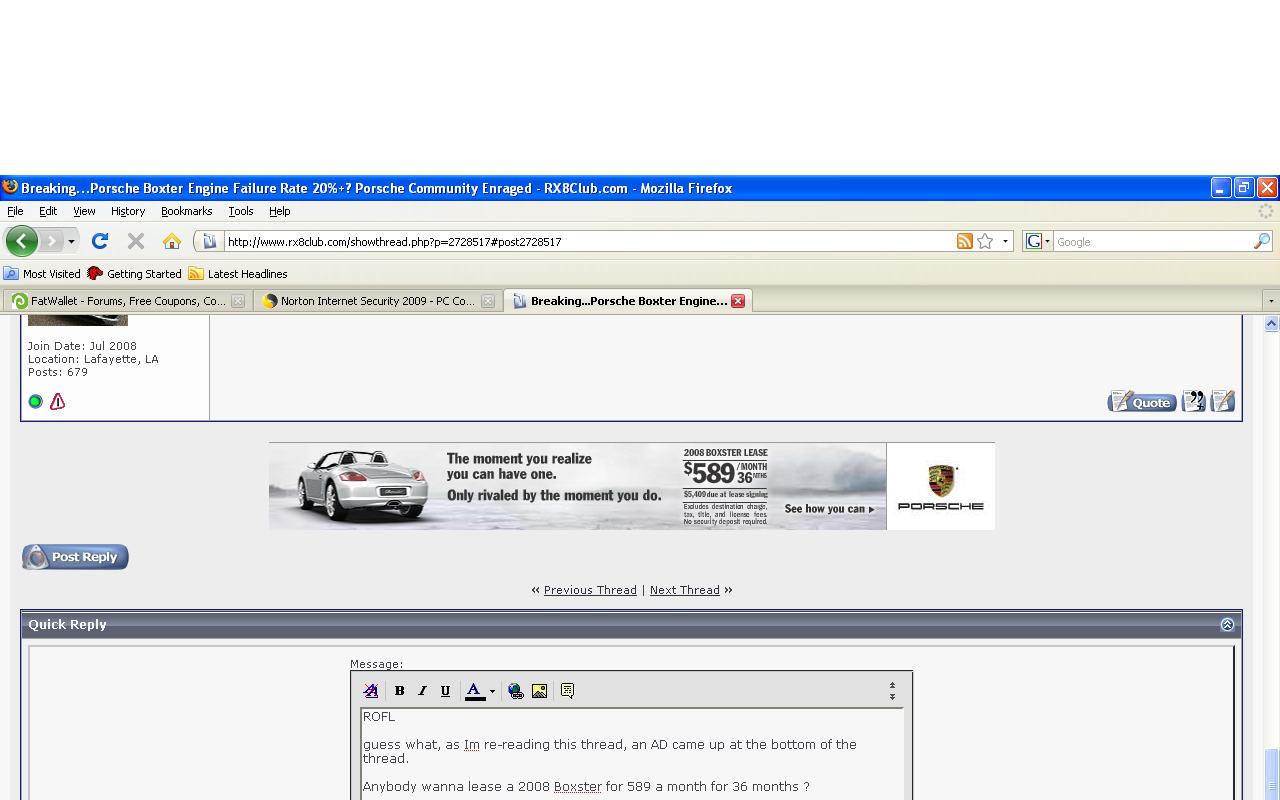Click the RSS feed icon in address bar
Image resolution: width=1280 pixels, height=800 pixels.
pyautogui.click(x=965, y=241)
